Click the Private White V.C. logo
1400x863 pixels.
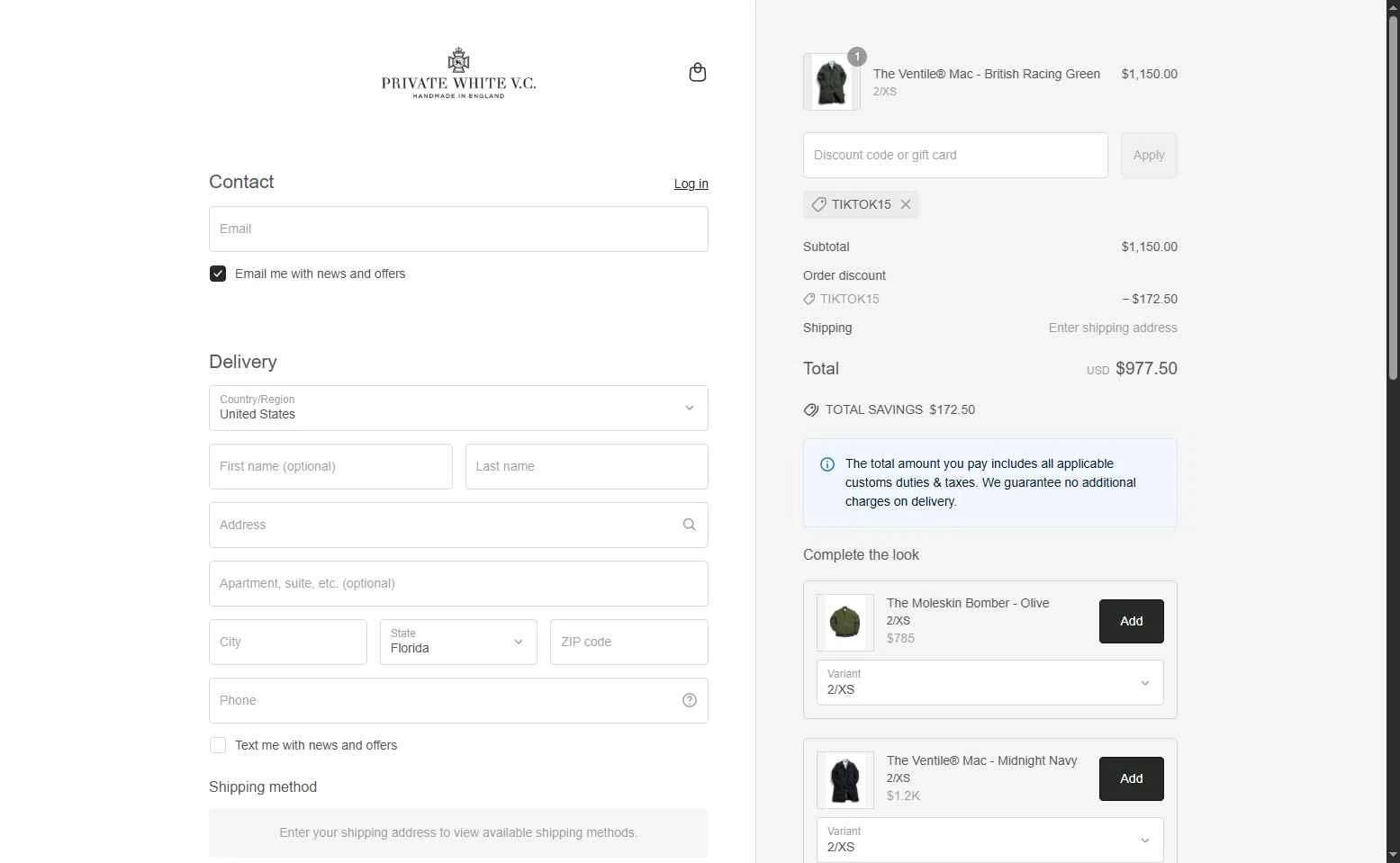tap(458, 73)
